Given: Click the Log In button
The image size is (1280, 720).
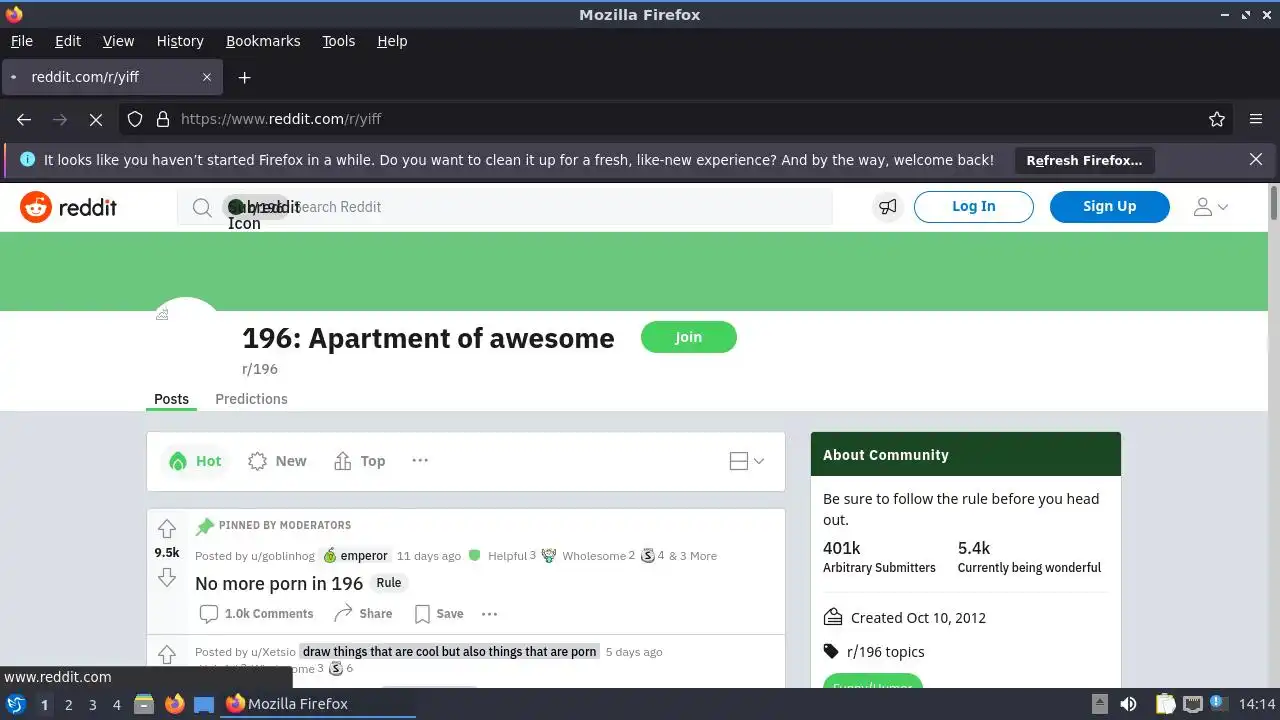Looking at the screenshot, I should click(973, 206).
